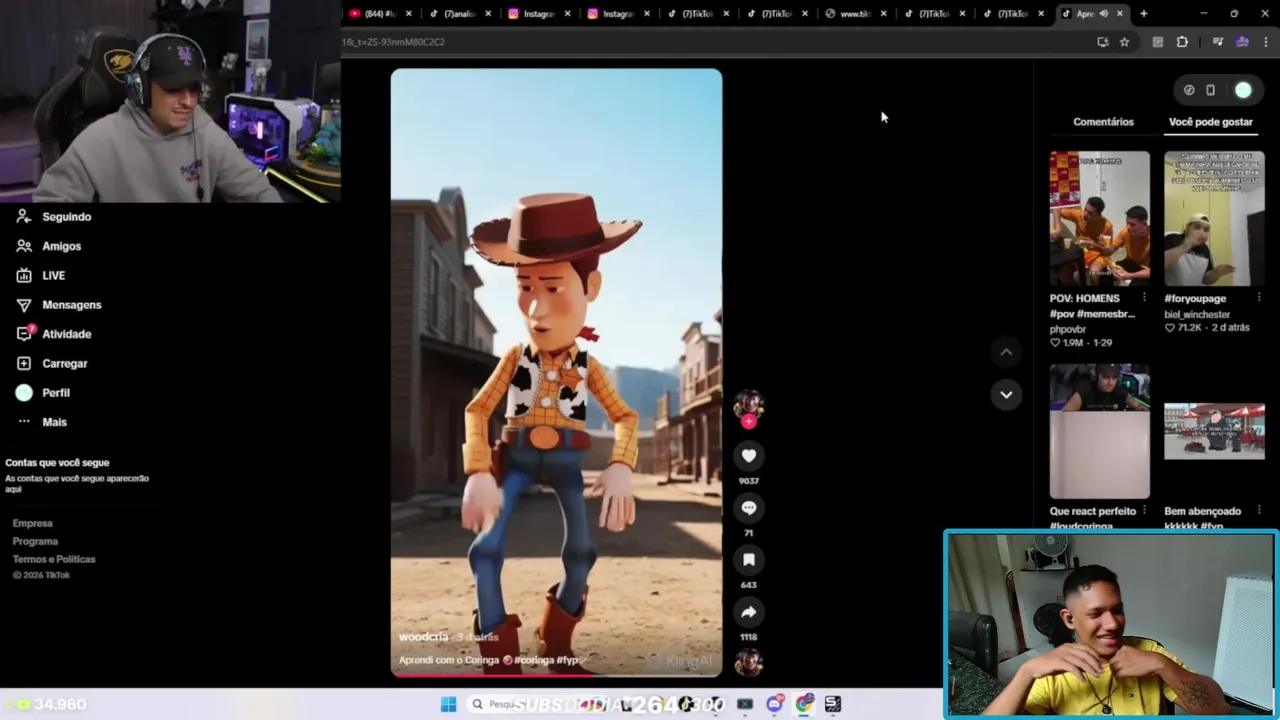Click Carregar to upload a video
Viewport: 1280px width, 720px height.
click(64, 363)
